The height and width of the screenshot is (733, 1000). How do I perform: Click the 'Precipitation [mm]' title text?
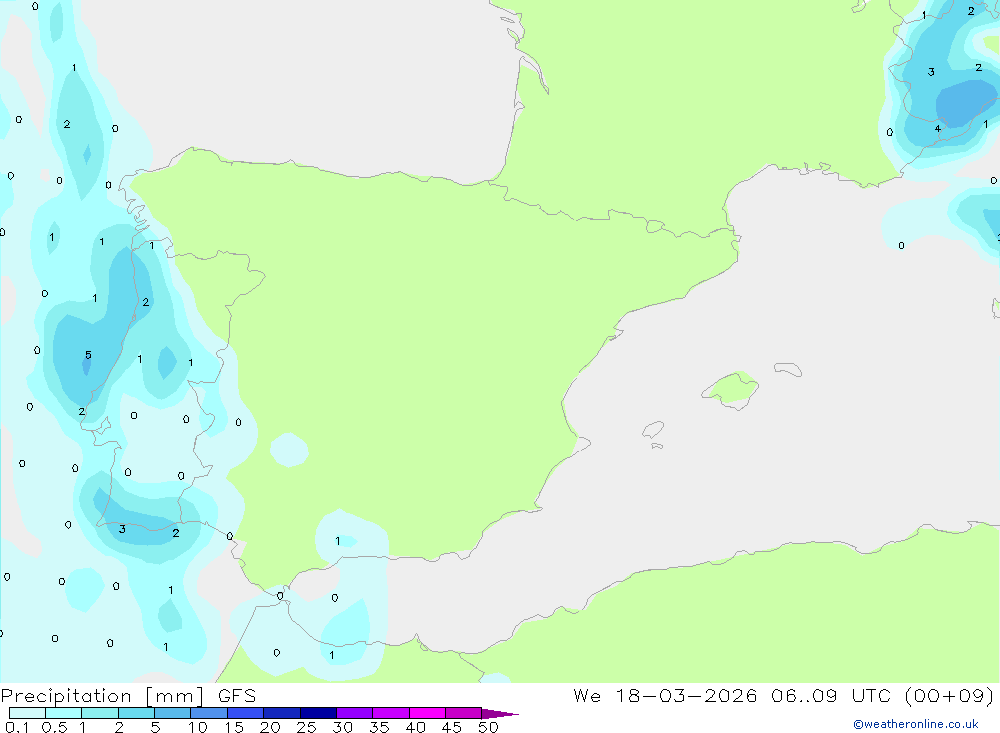(102, 696)
